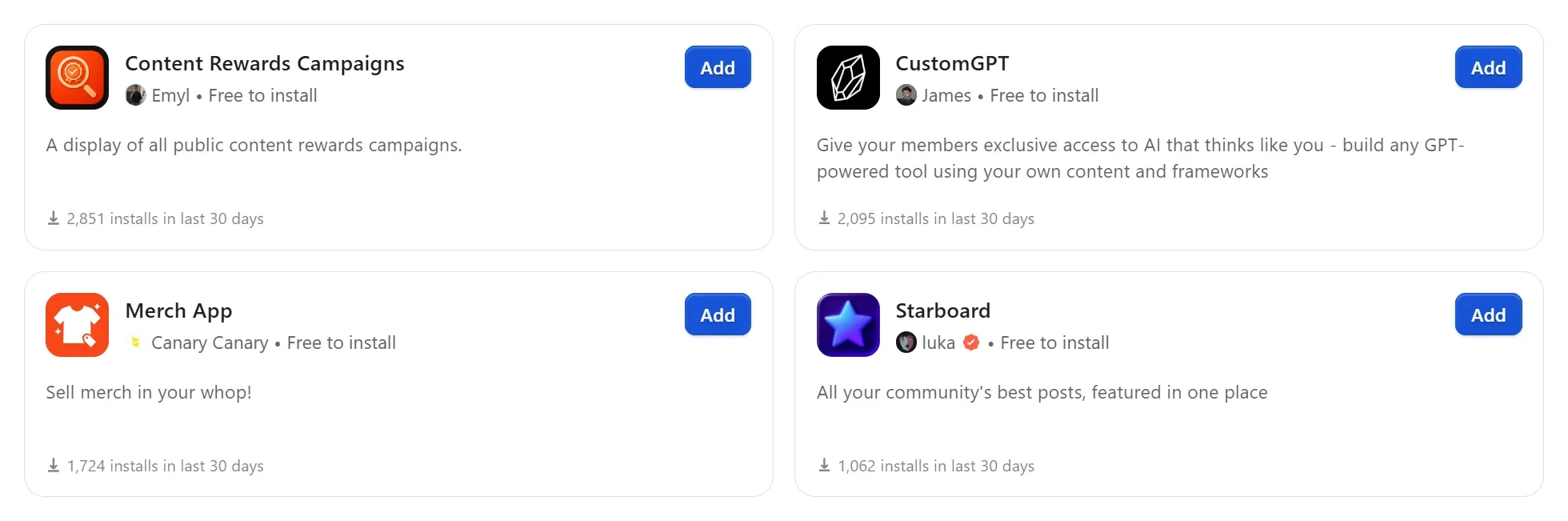Image resolution: width=1568 pixels, height=521 pixels.
Task: Add the Merch App
Action: pos(717,315)
